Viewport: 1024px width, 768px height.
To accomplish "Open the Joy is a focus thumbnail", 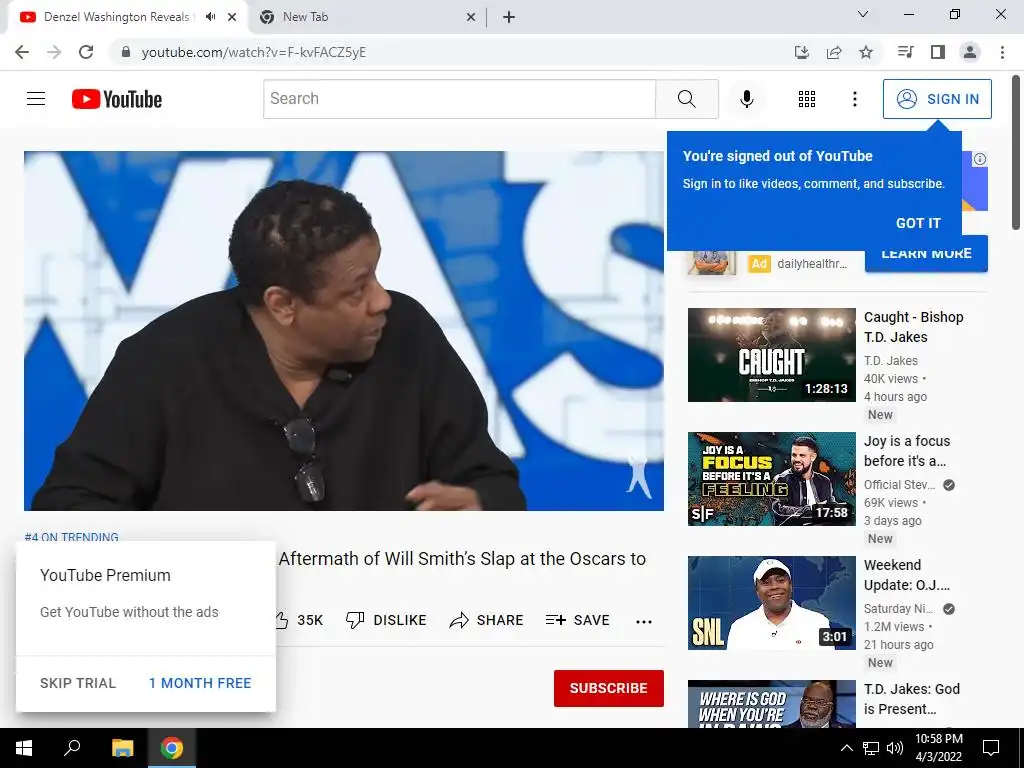I will 771,479.
